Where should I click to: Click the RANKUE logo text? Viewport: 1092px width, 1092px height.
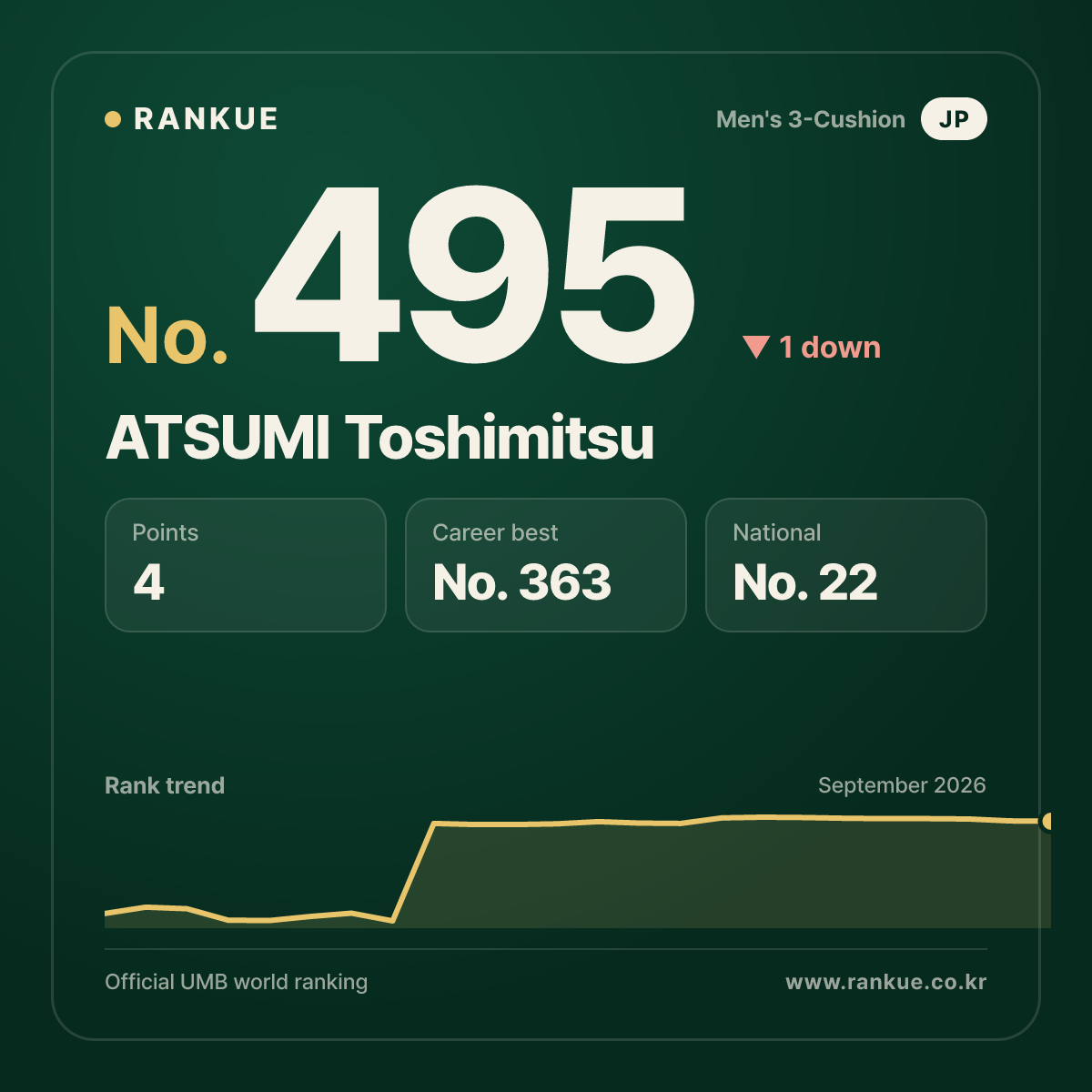206,119
